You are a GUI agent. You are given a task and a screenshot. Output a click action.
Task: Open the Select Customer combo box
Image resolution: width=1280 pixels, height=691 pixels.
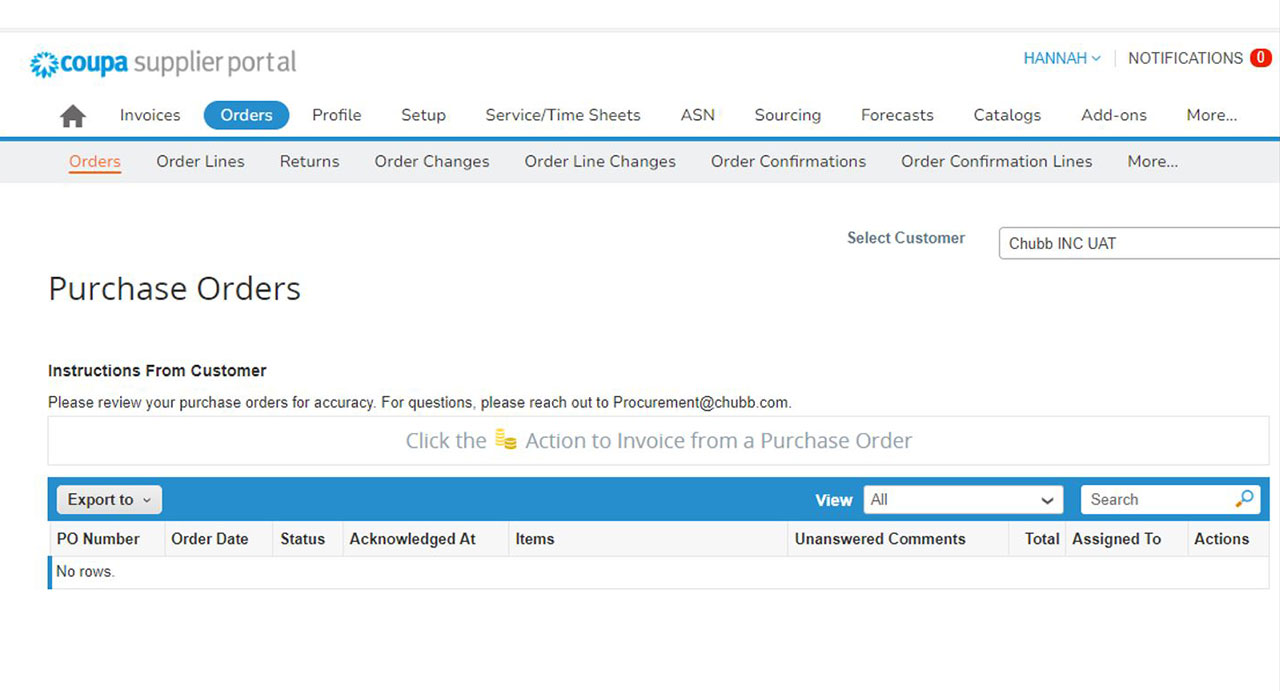(1138, 243)
